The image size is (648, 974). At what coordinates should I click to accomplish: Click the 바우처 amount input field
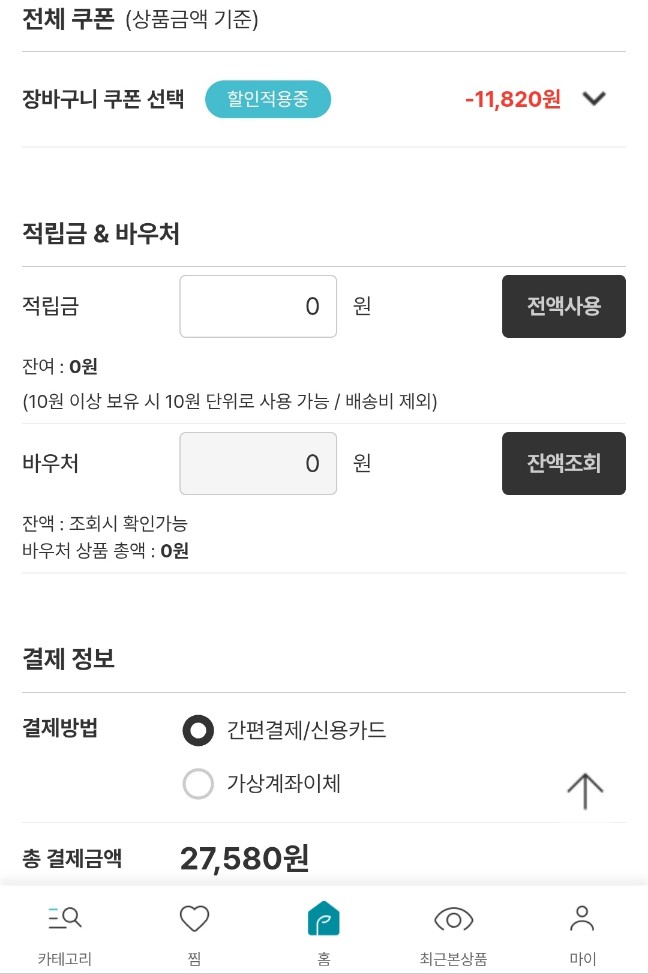[x=258, y=463]
